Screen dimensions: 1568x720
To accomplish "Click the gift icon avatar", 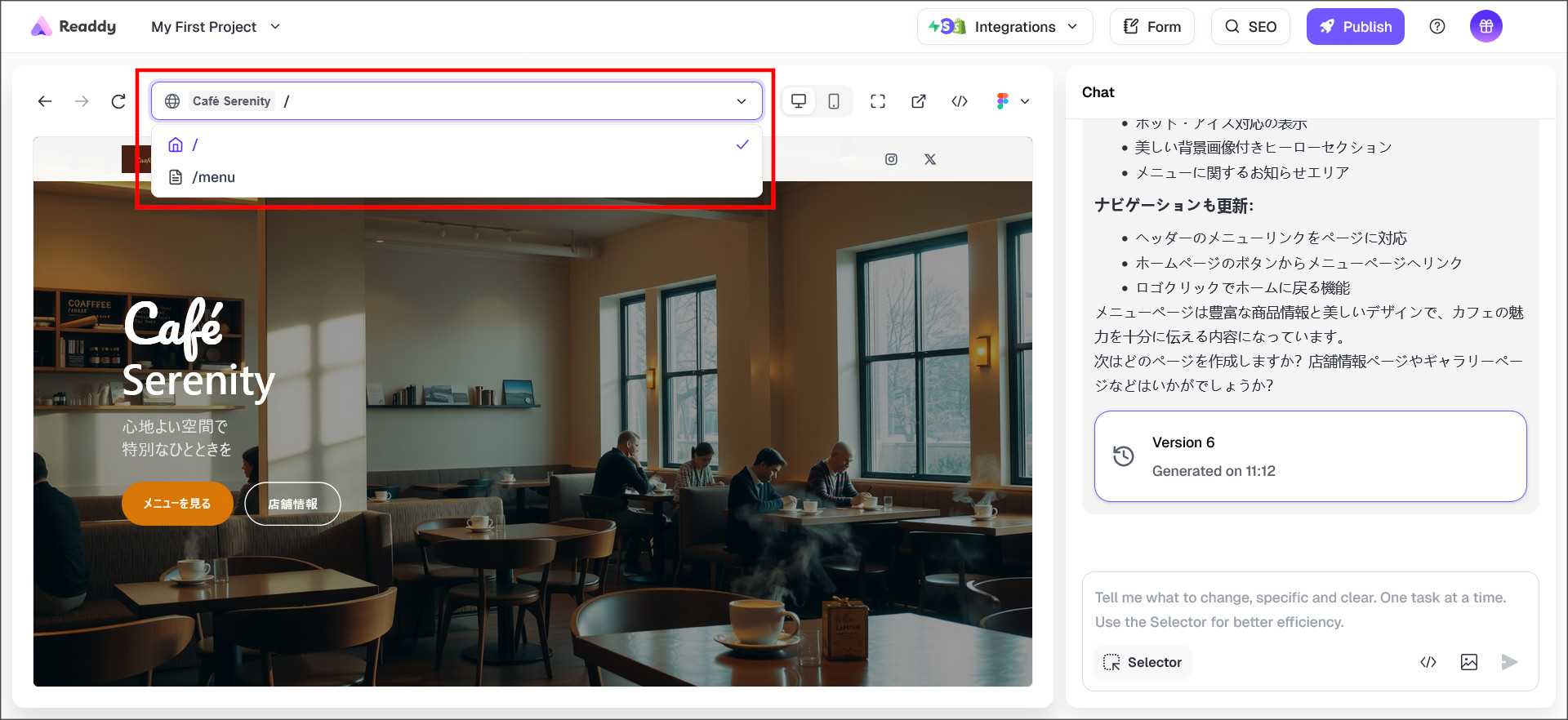I will (1486, 27).
